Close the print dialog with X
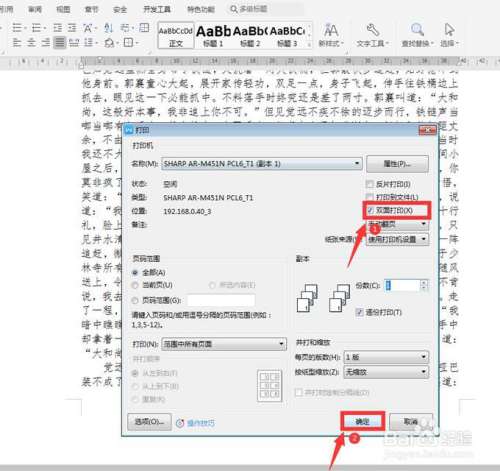 click(427, 130)
